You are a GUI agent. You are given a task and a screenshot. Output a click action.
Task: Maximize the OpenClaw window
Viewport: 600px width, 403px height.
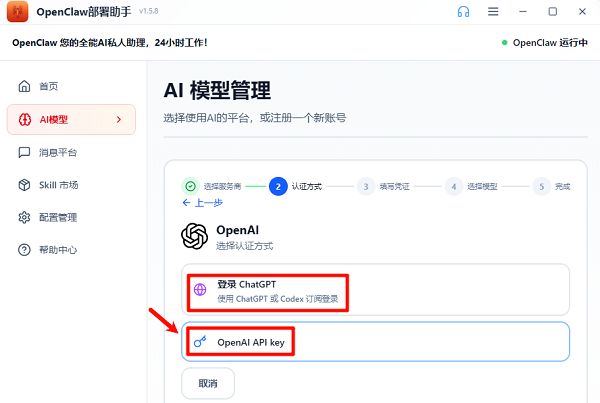(553, 12)
